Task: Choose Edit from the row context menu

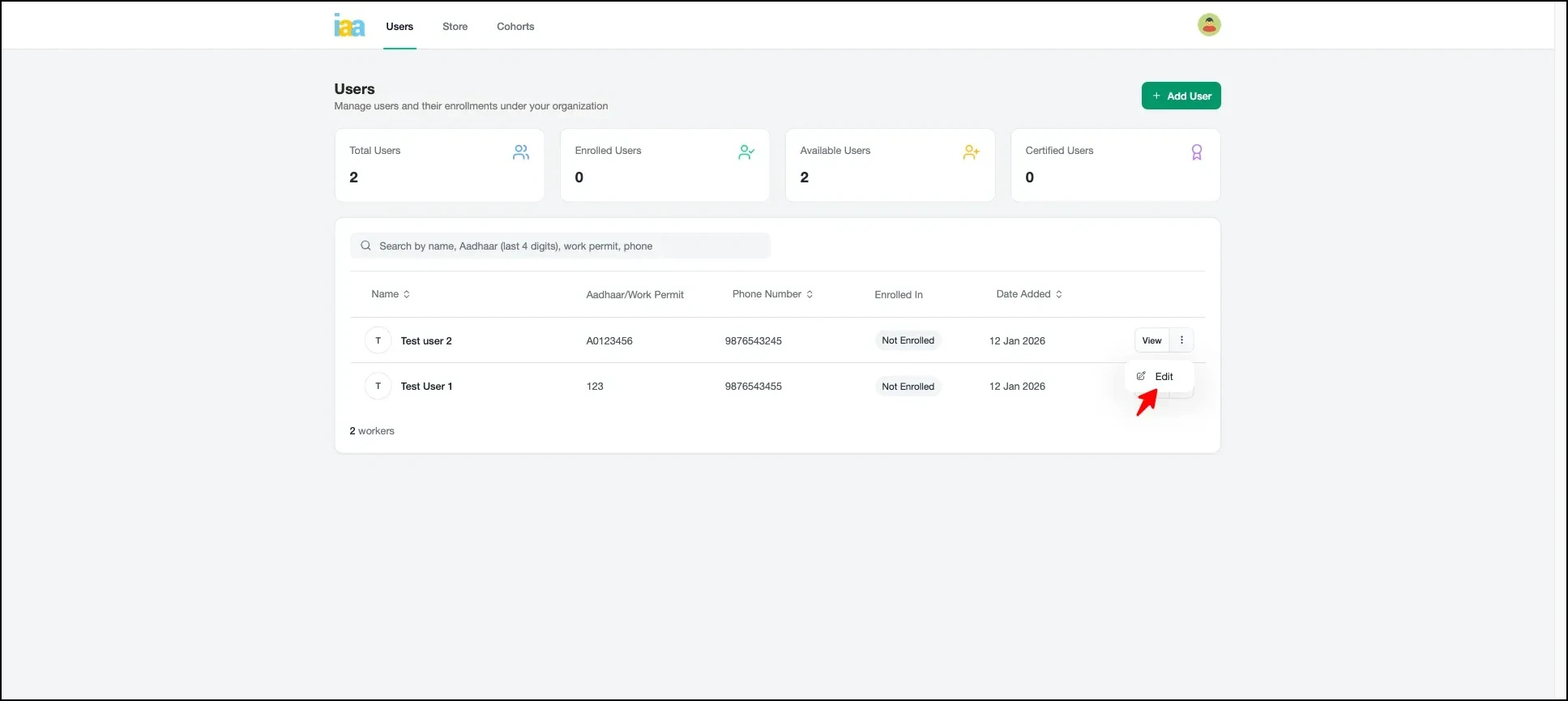Action: [x=1159, y=377]
